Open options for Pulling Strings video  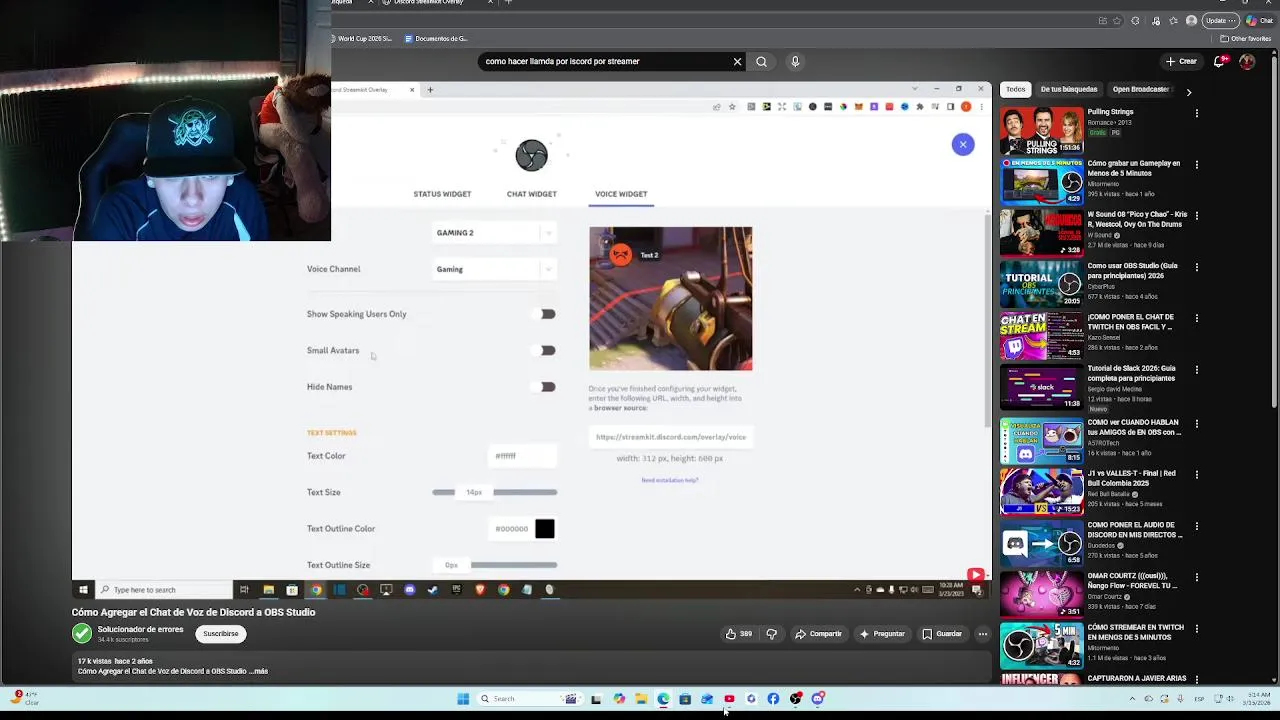point(1197,113)
